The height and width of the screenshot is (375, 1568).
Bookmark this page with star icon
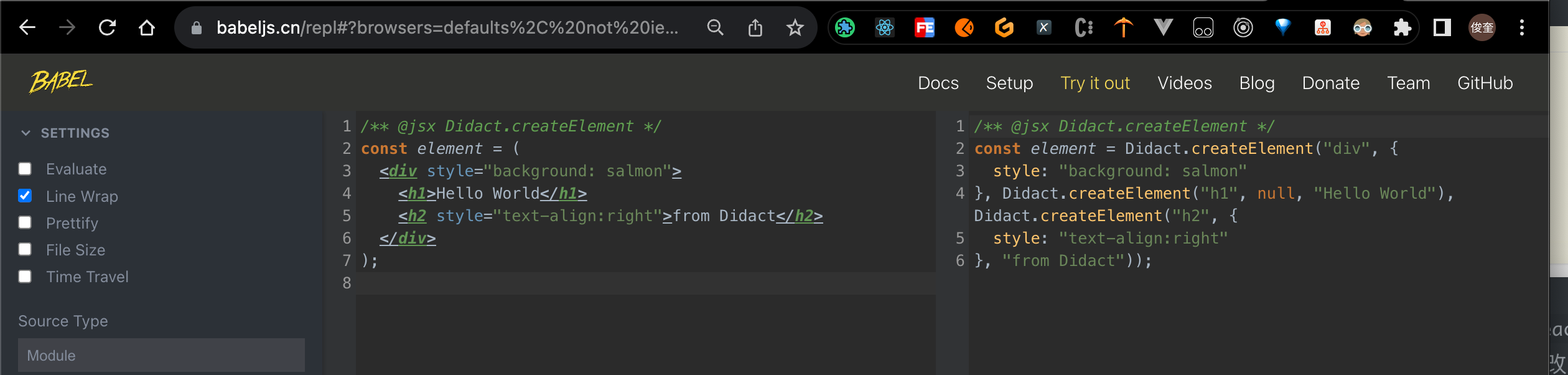795,27
